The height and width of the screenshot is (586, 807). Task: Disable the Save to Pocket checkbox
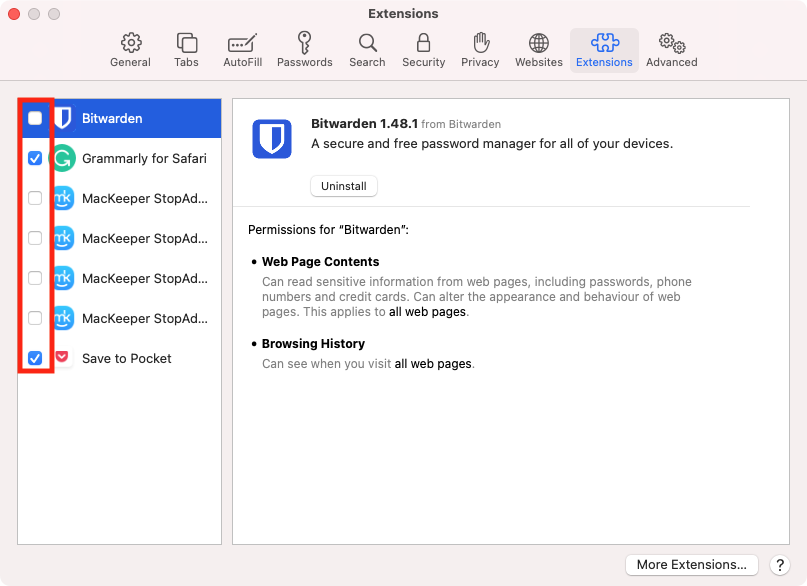click(x=35, y=358)
